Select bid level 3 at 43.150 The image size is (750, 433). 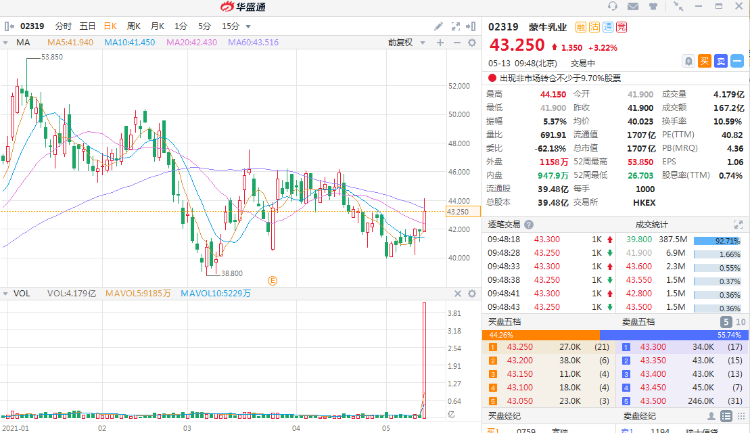pos(549,374)
